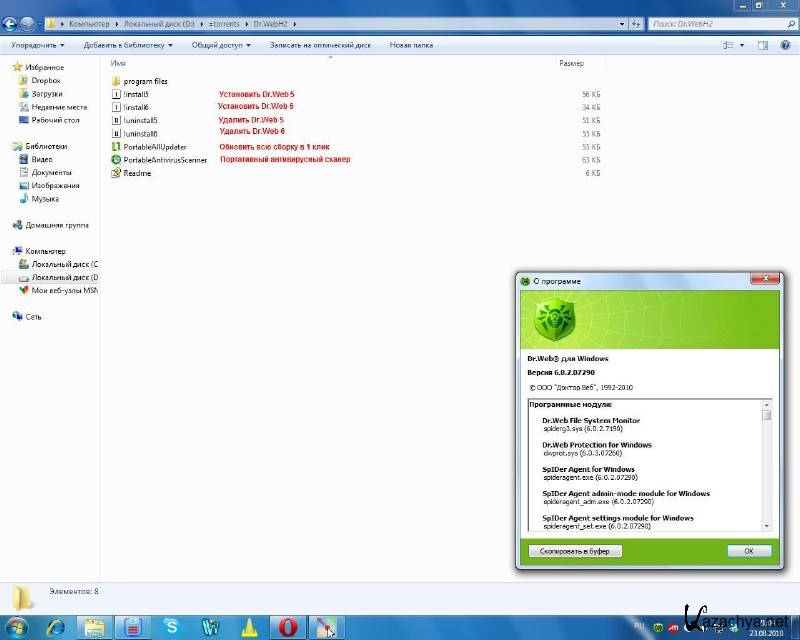800x640 pixels.
Task: Click the Windows Start orb
Action: [17, 627]
